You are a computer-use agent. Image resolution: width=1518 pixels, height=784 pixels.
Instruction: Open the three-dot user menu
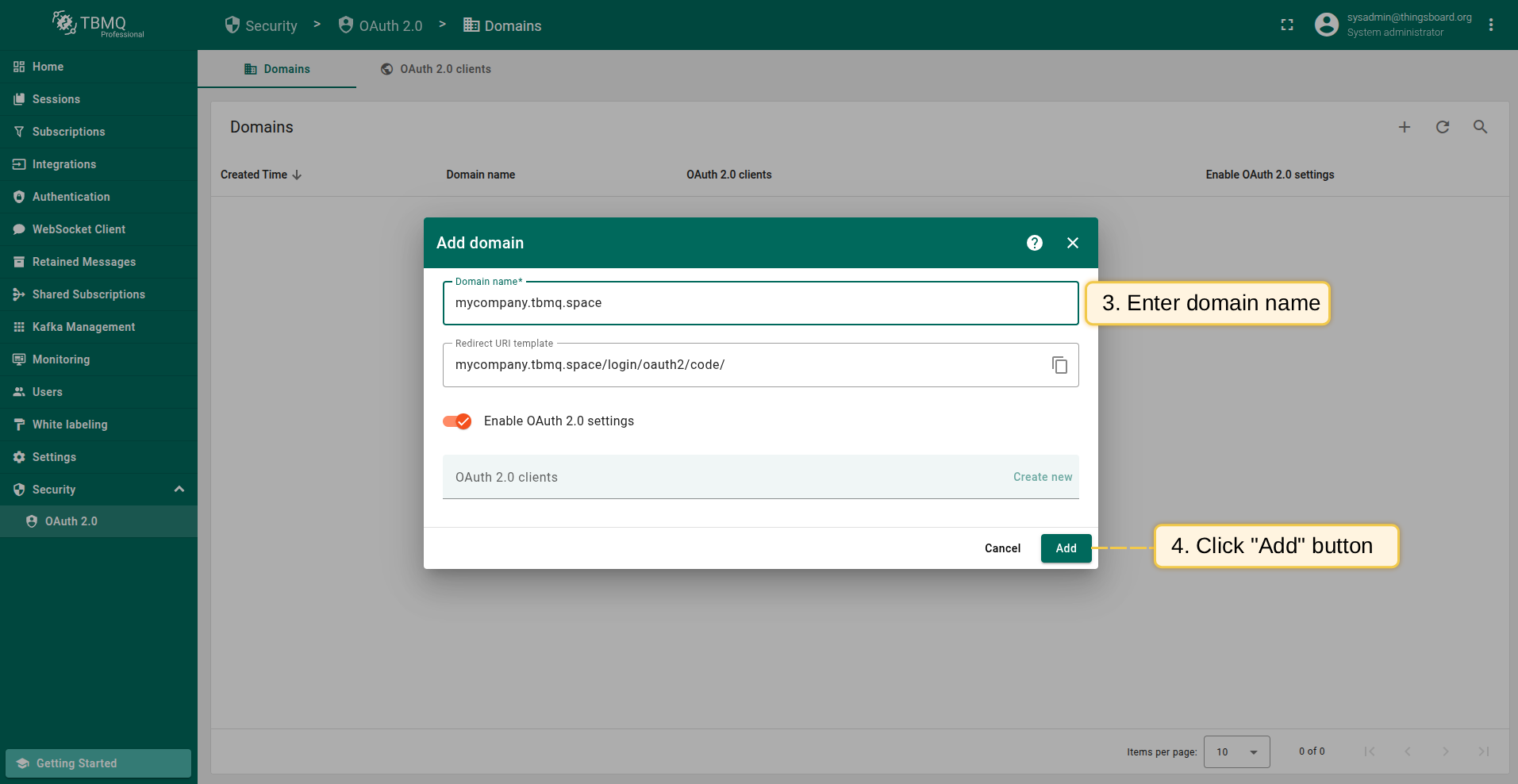[x=1491, y=25]
